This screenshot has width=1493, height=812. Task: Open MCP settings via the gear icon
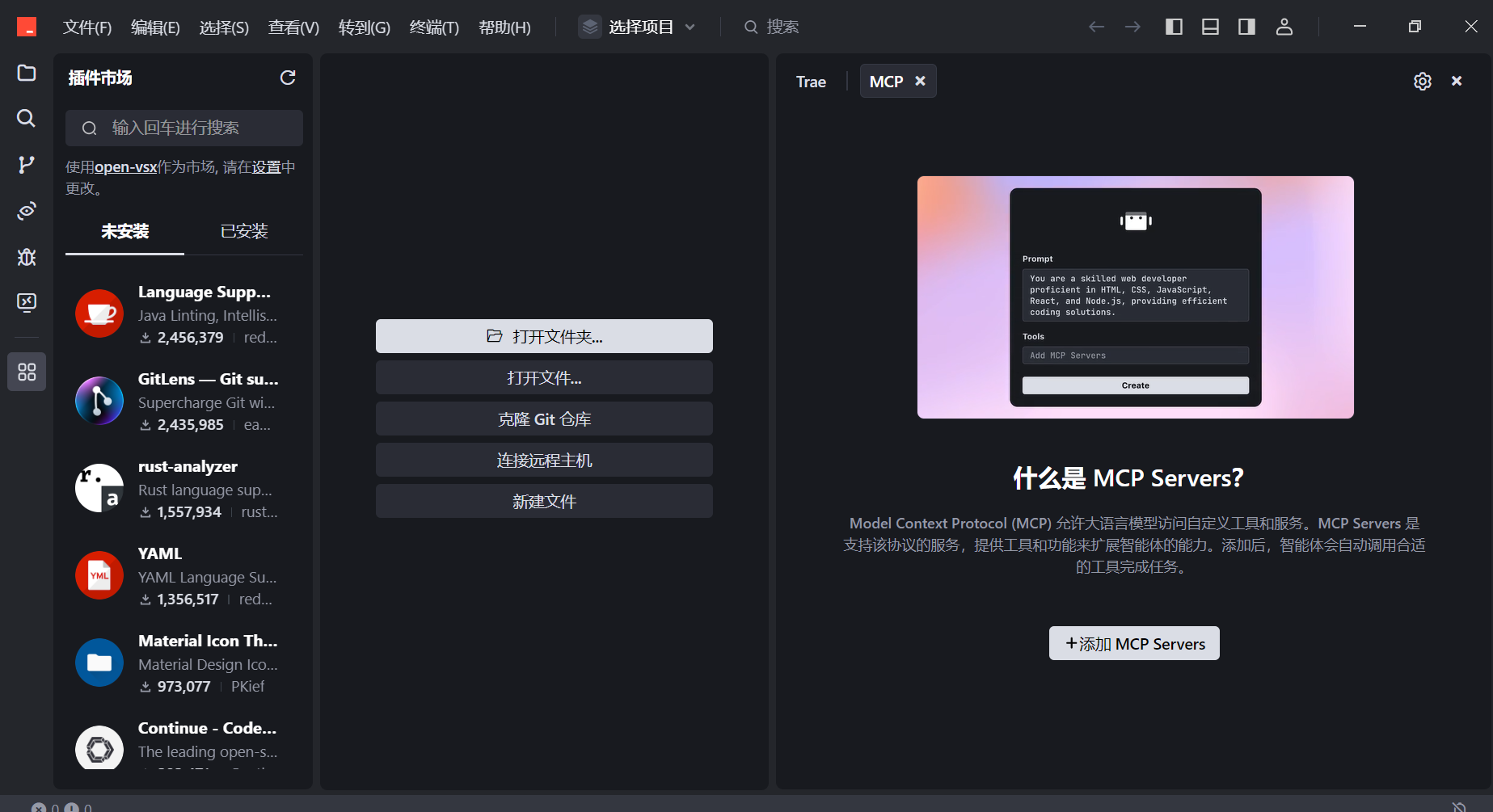coord(1423,81)
